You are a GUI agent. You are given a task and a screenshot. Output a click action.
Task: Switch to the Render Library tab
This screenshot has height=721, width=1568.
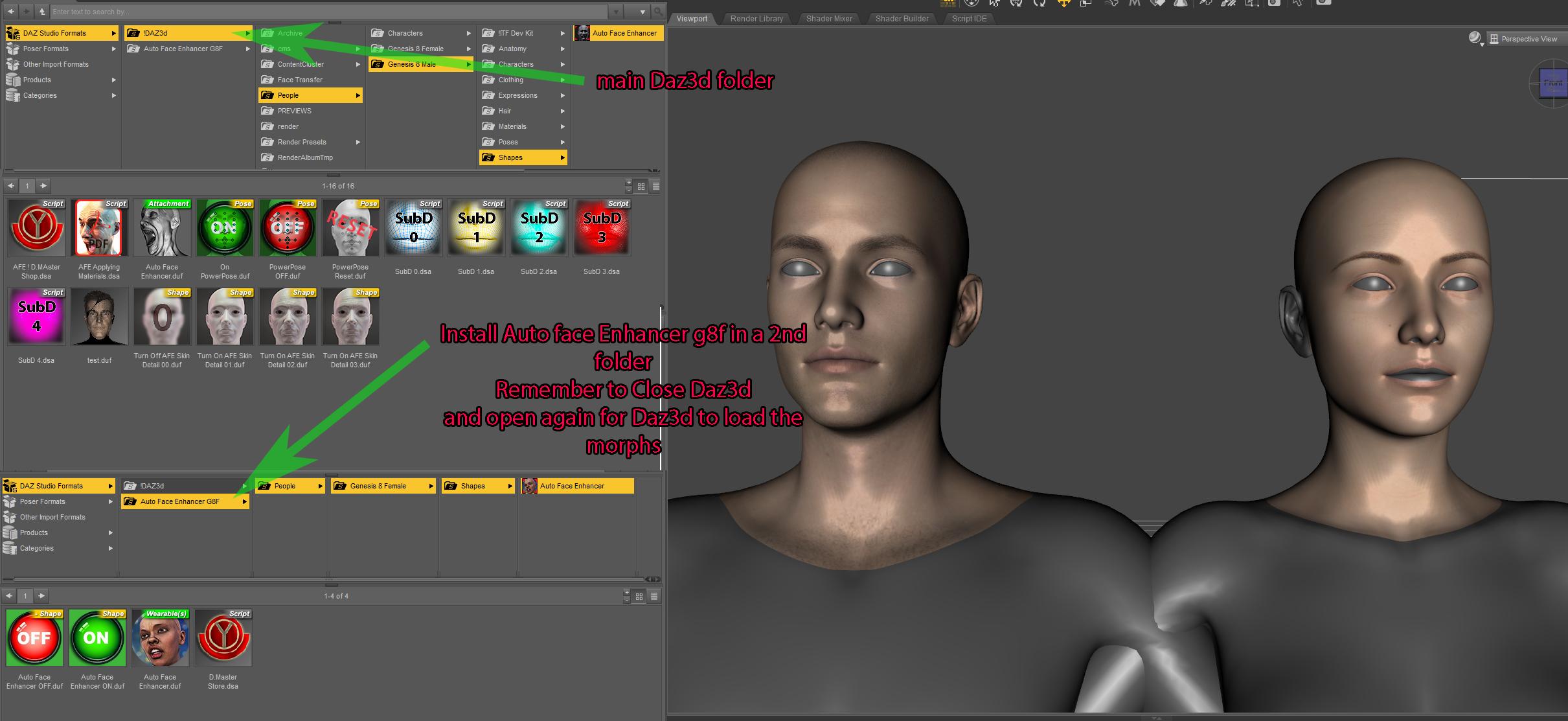coord(756,19)
